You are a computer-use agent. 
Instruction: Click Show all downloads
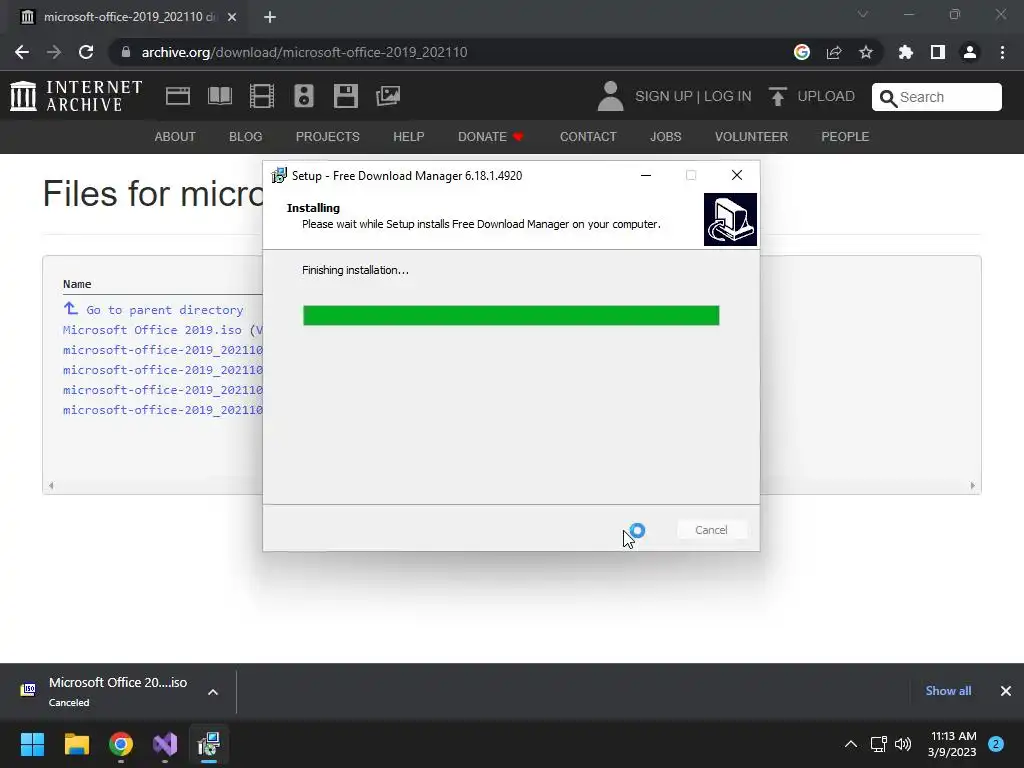click(948, 691)
